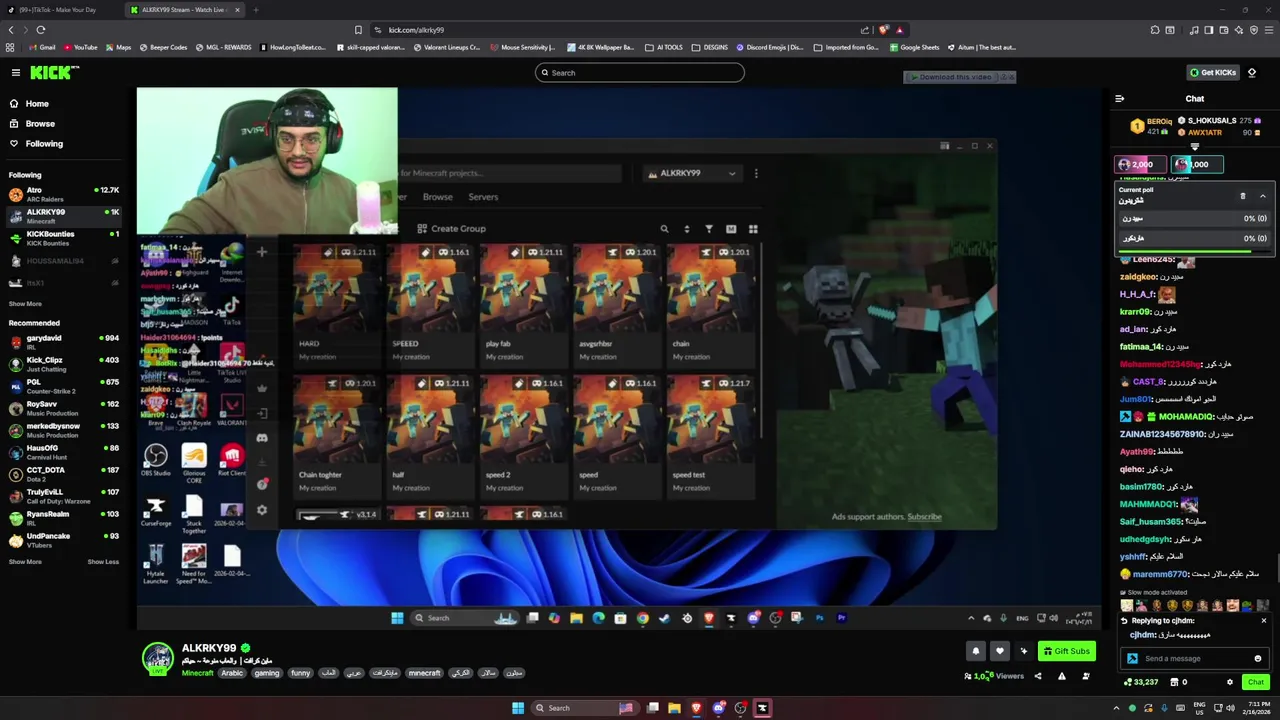Report the stream warning icon
Image resolution: width=1280 pixels, height=720 pixels.
pyautogui.click(x=1061, y=676)
